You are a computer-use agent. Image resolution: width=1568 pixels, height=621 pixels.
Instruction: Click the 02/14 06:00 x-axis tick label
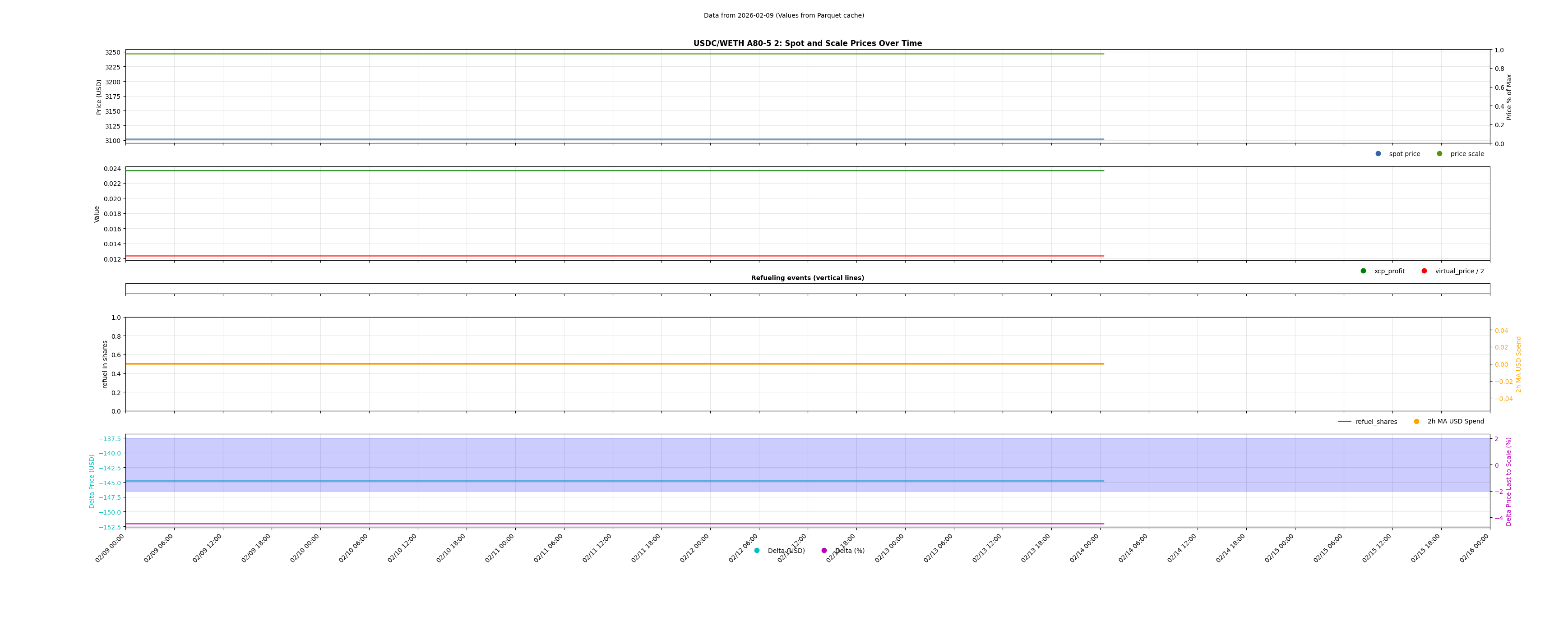pos(1133,548)
